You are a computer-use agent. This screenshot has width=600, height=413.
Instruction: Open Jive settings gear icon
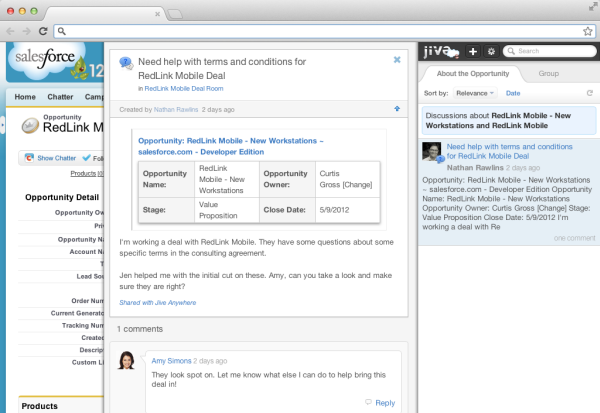pos(491,51)
